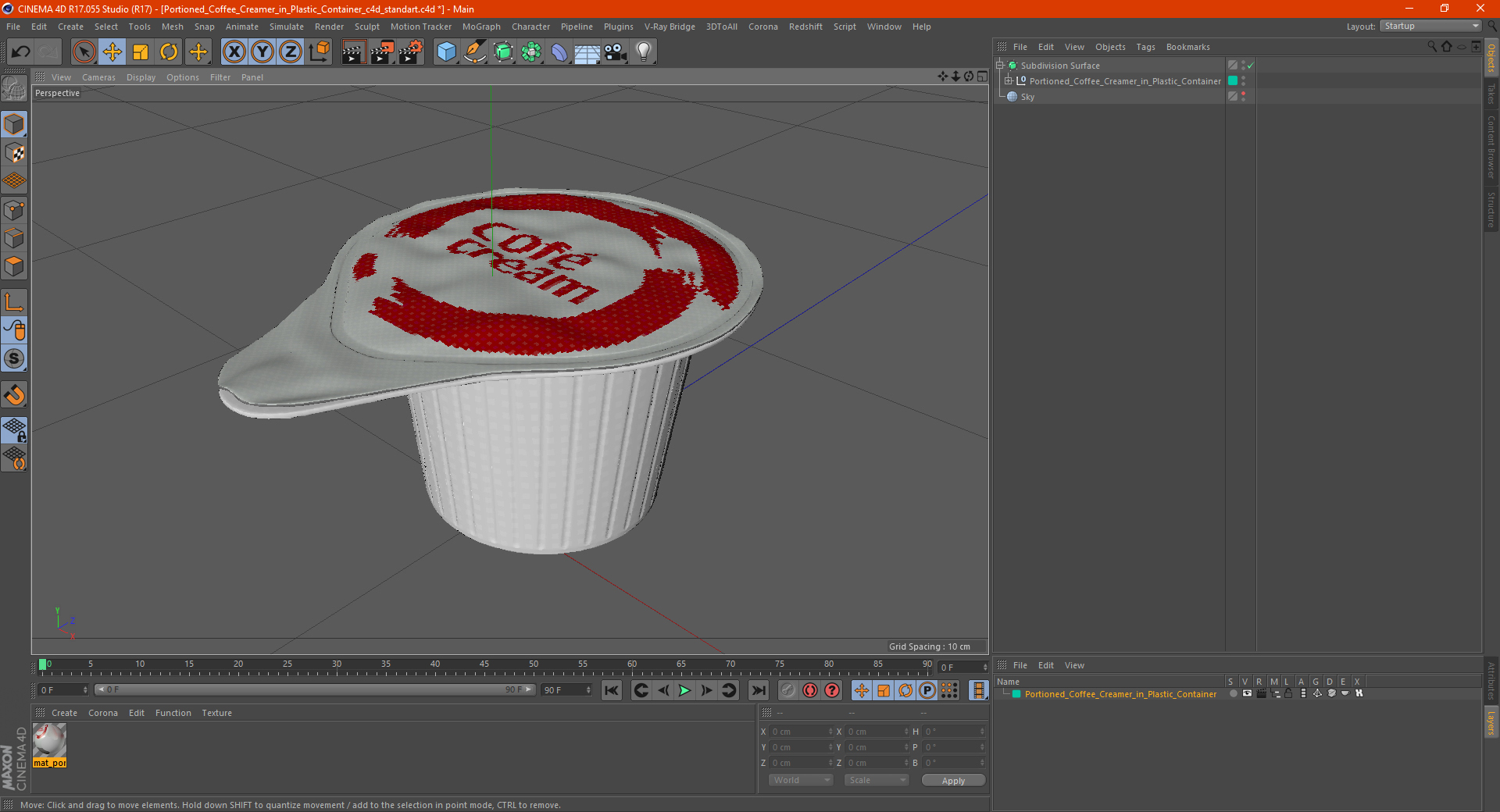Collapse the Subdivision Surface tree item
Image resolution: width=1500 pixels, height=812 pixels.
(x=1000, y=66)
